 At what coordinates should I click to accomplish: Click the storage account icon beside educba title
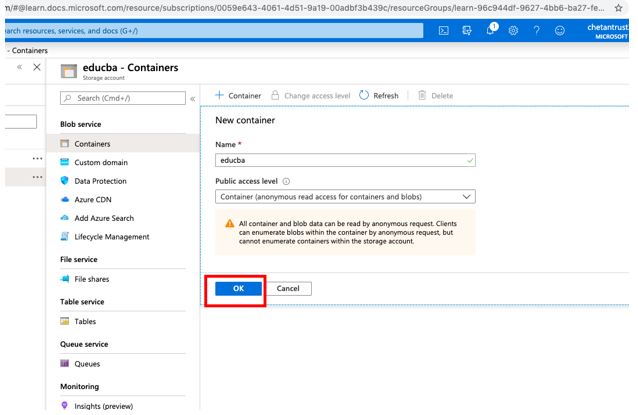(x=68, y=71)
